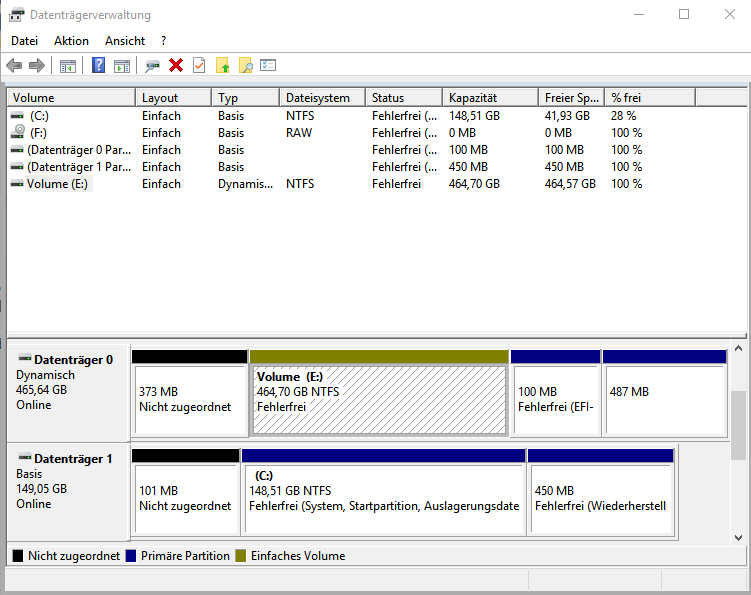Click the olive Einfaches Volume legend swatch

pyautogui.click(x=240, y=556)
